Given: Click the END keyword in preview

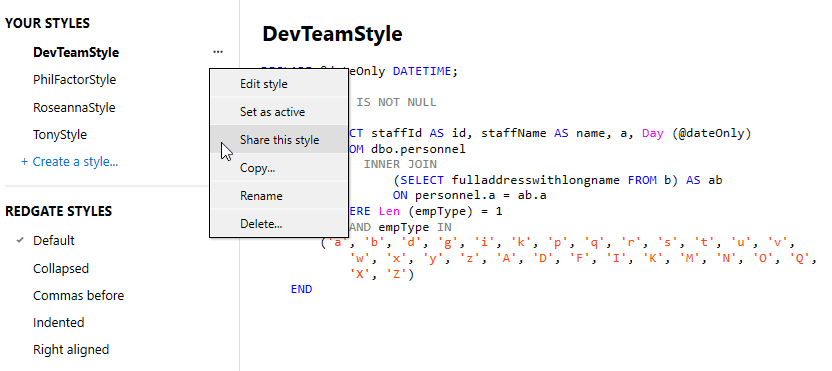Looking at the screenshot, I should (x=301, y=289).
